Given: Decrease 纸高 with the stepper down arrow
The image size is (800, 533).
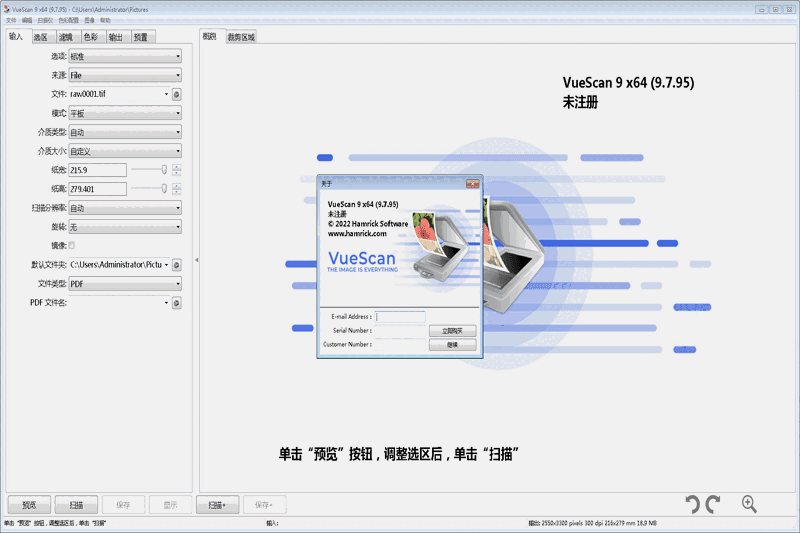Looking at the screenshot, I should coord(177,192).
